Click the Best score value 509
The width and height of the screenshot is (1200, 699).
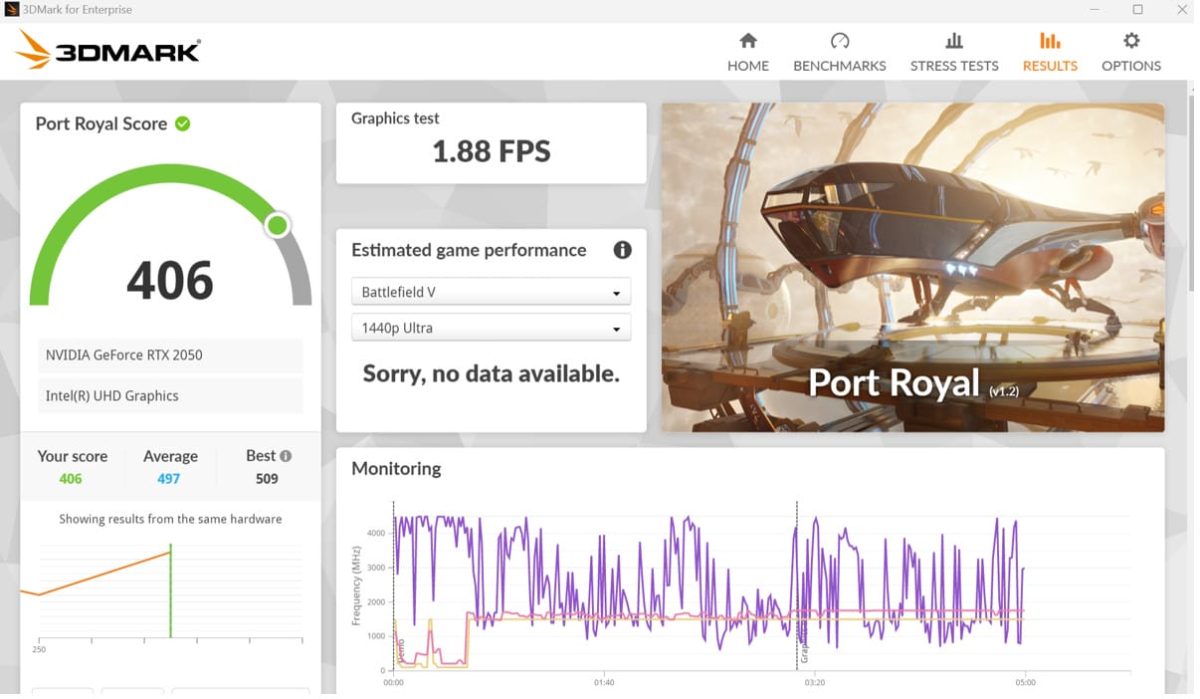pyautogui.click(x=267, y=479)
